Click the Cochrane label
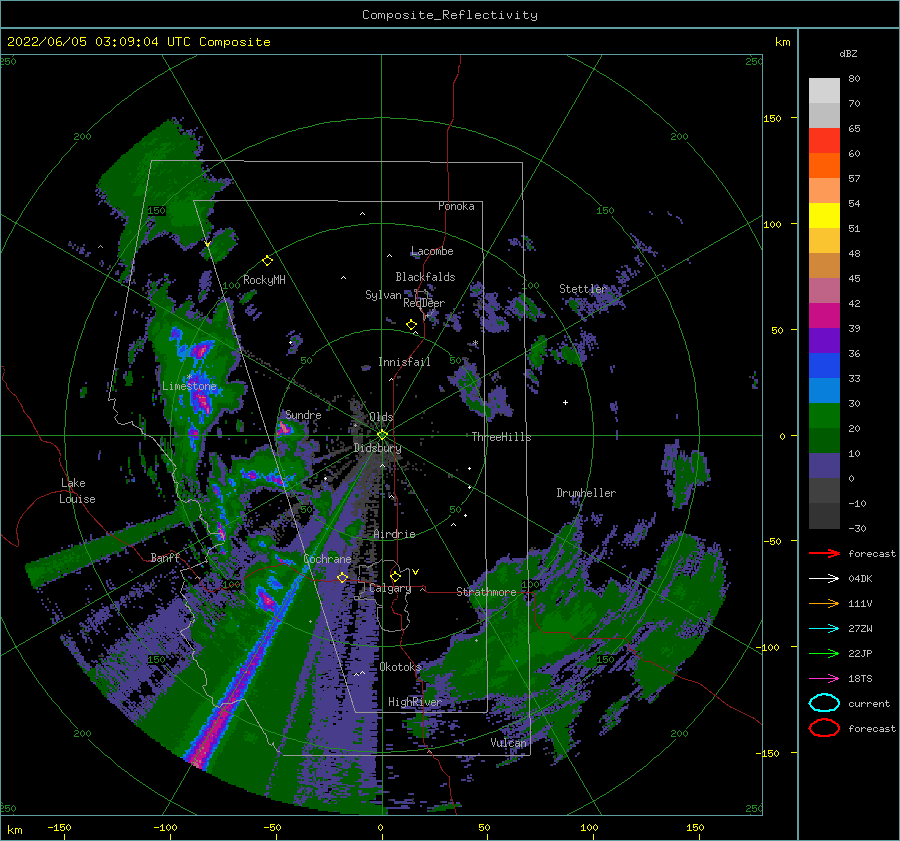This screenshot has height=841, width=900. [x=327, y=559]
